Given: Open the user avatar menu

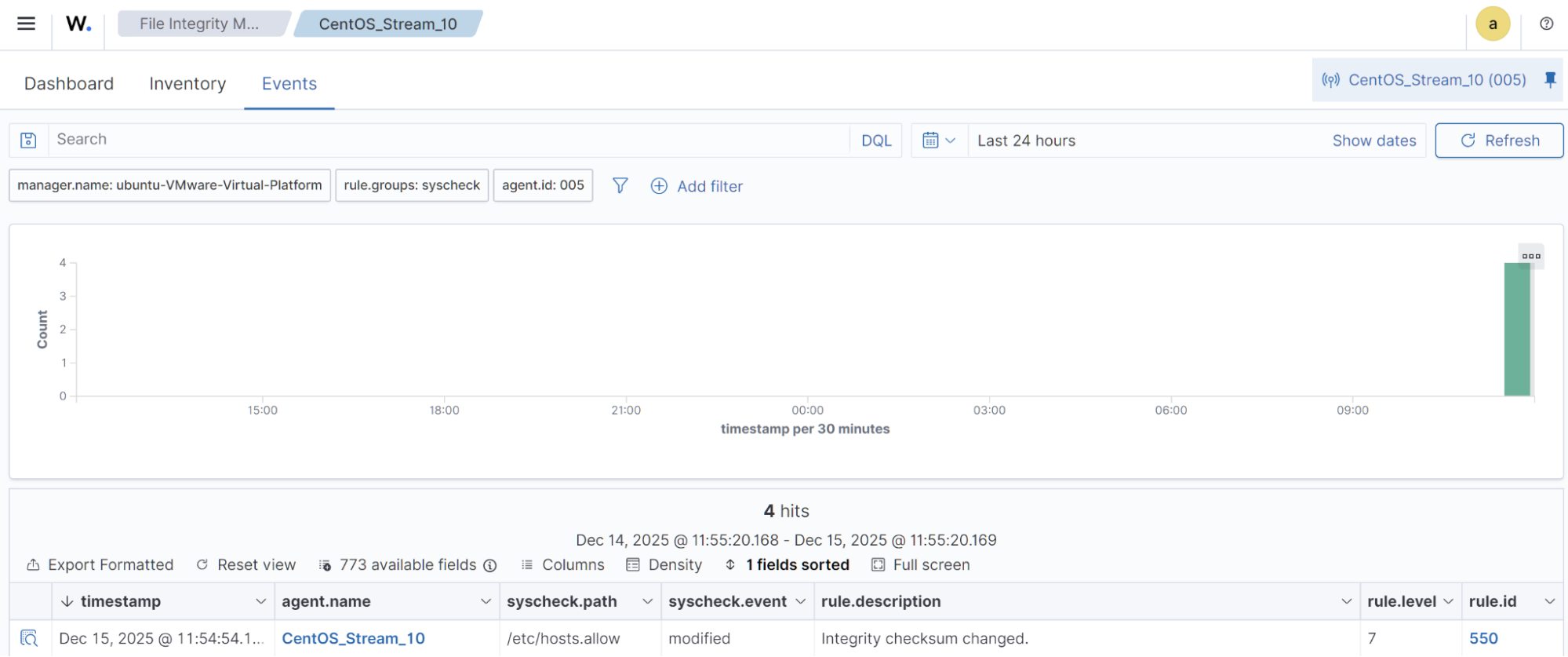Looking at the screenshot, I should (x=1492, y=24).
